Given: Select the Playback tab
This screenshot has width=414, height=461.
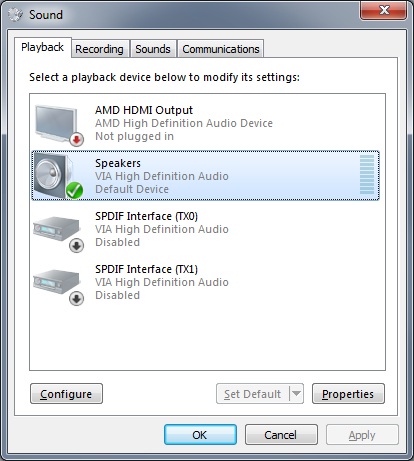Looking at the screenshot, I should 43,47.
